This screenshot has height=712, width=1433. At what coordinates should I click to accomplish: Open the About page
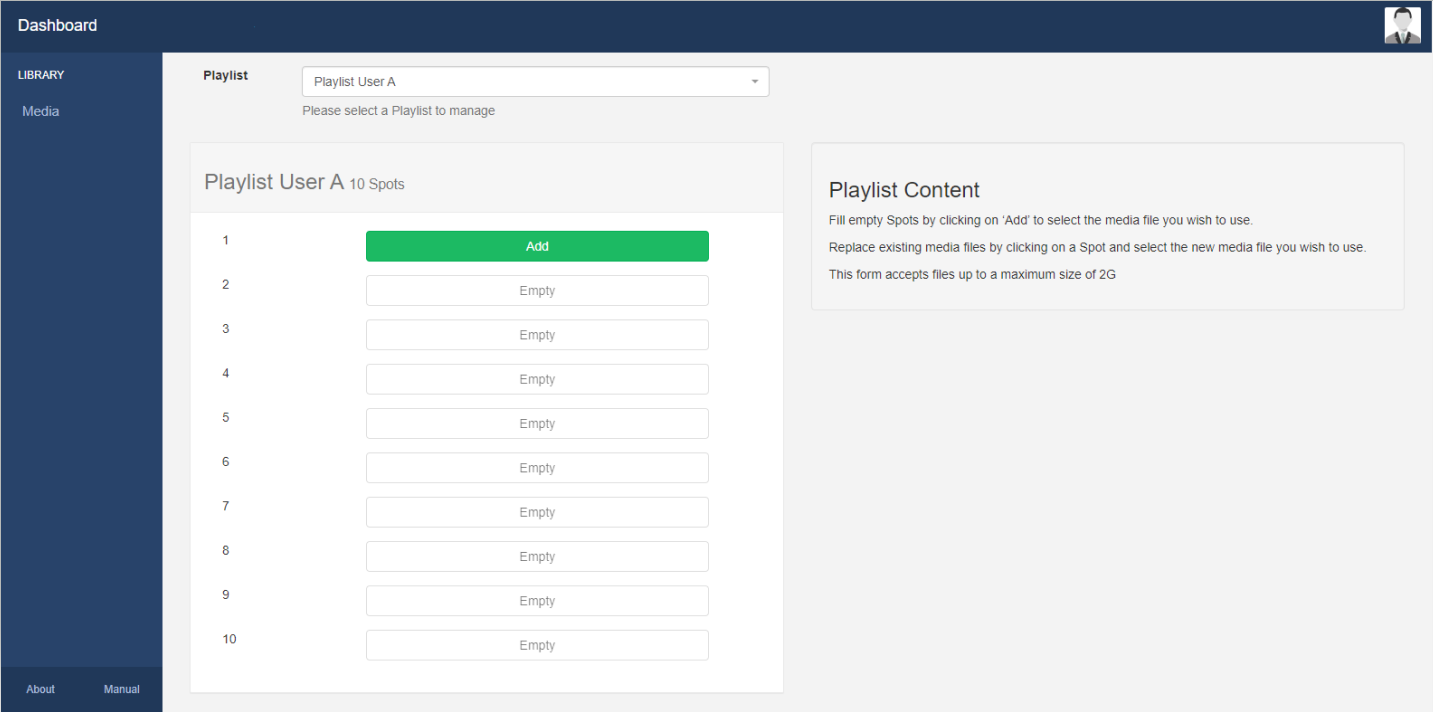[40, 689]
